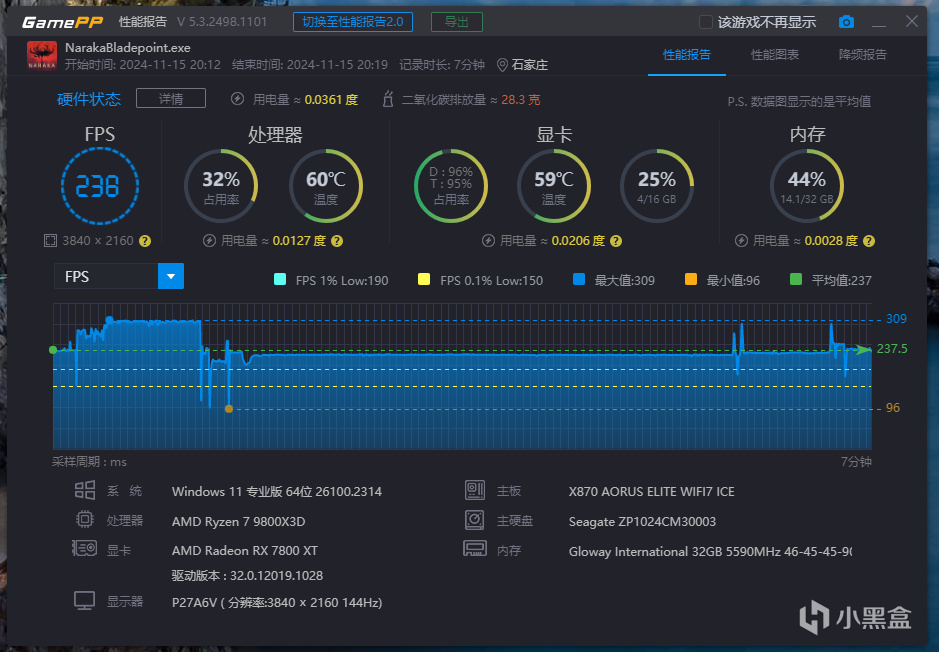
Task: Click the minimum FPS orange marker on chart
Action: [229, 409]
